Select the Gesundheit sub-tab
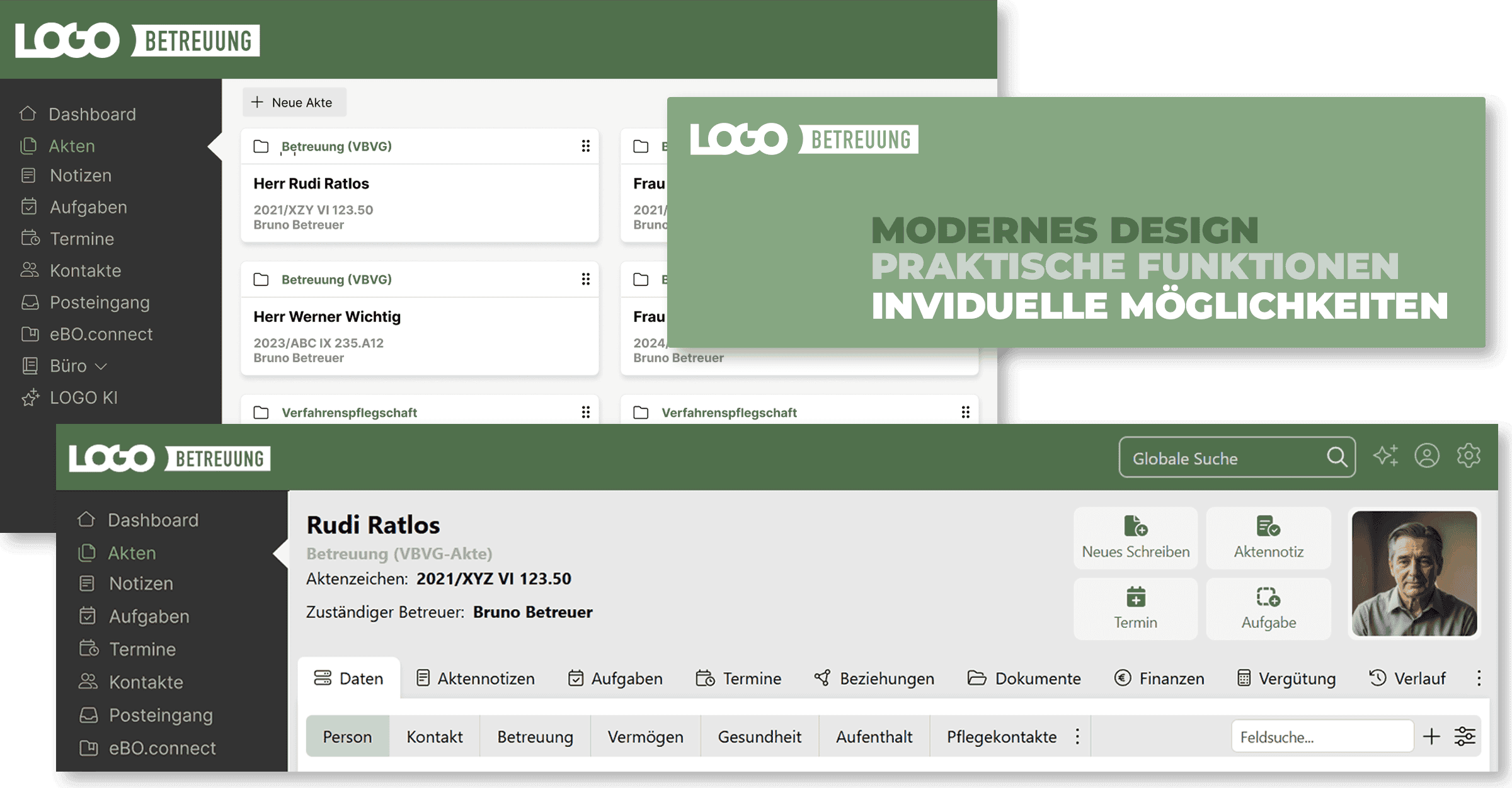 point(759,736)
